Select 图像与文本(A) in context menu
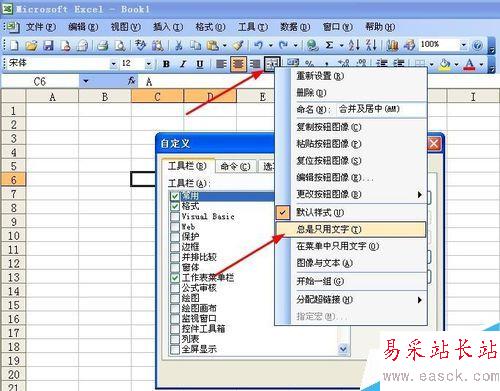 click(x=350, y=263)
